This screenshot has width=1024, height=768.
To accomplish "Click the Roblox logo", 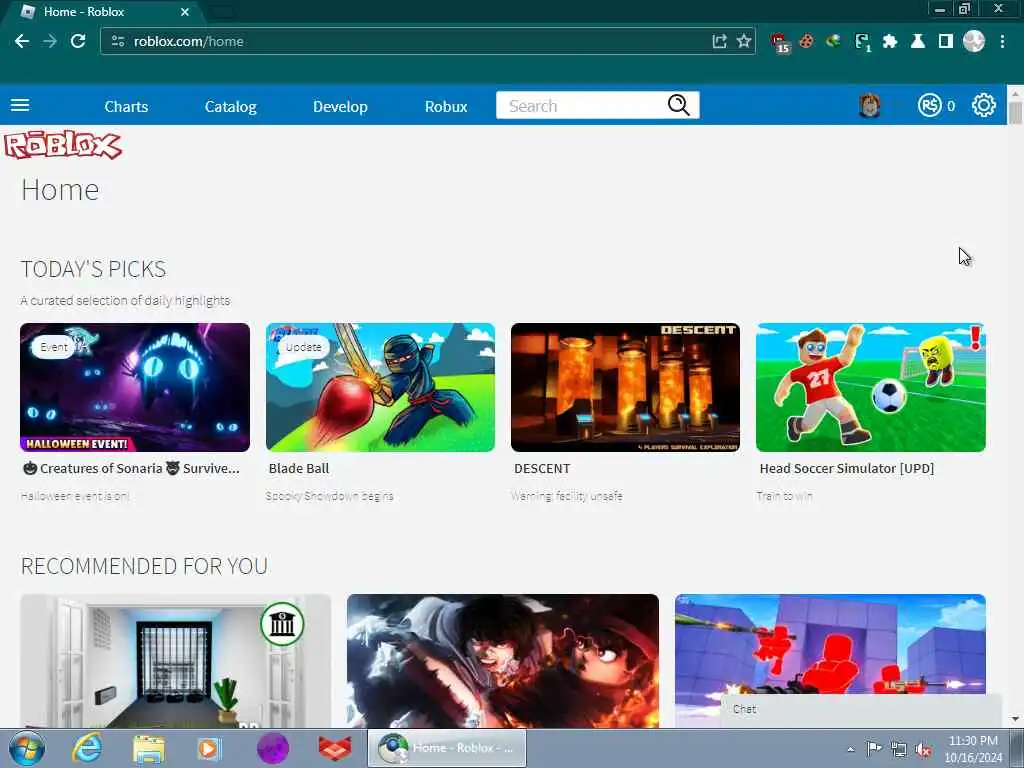I will (63, 145).
